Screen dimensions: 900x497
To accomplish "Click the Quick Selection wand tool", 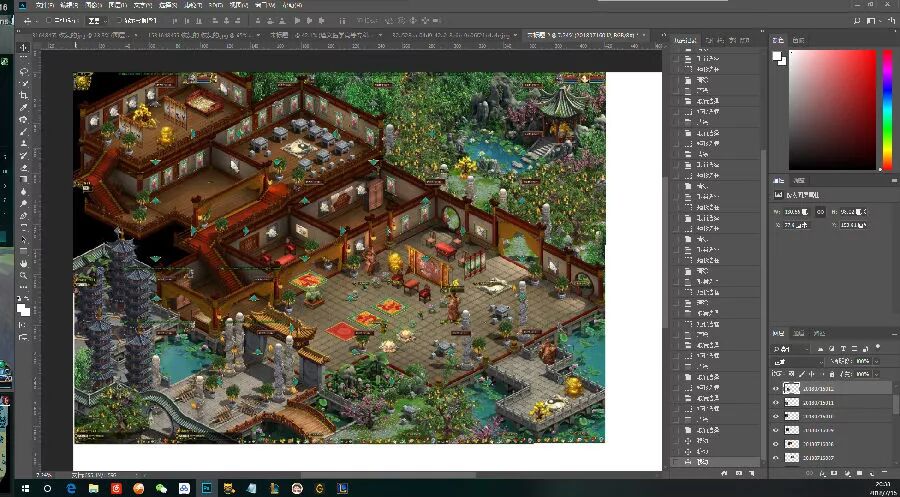I will 23,83.
